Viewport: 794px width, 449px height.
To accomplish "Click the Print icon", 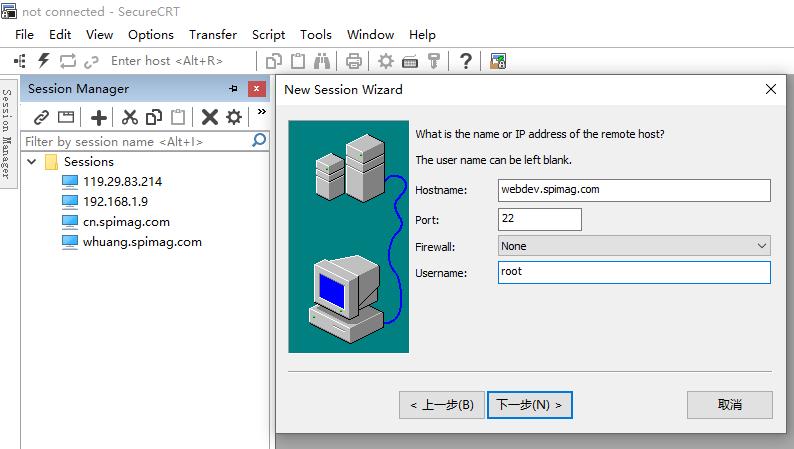I will (353, 61).
